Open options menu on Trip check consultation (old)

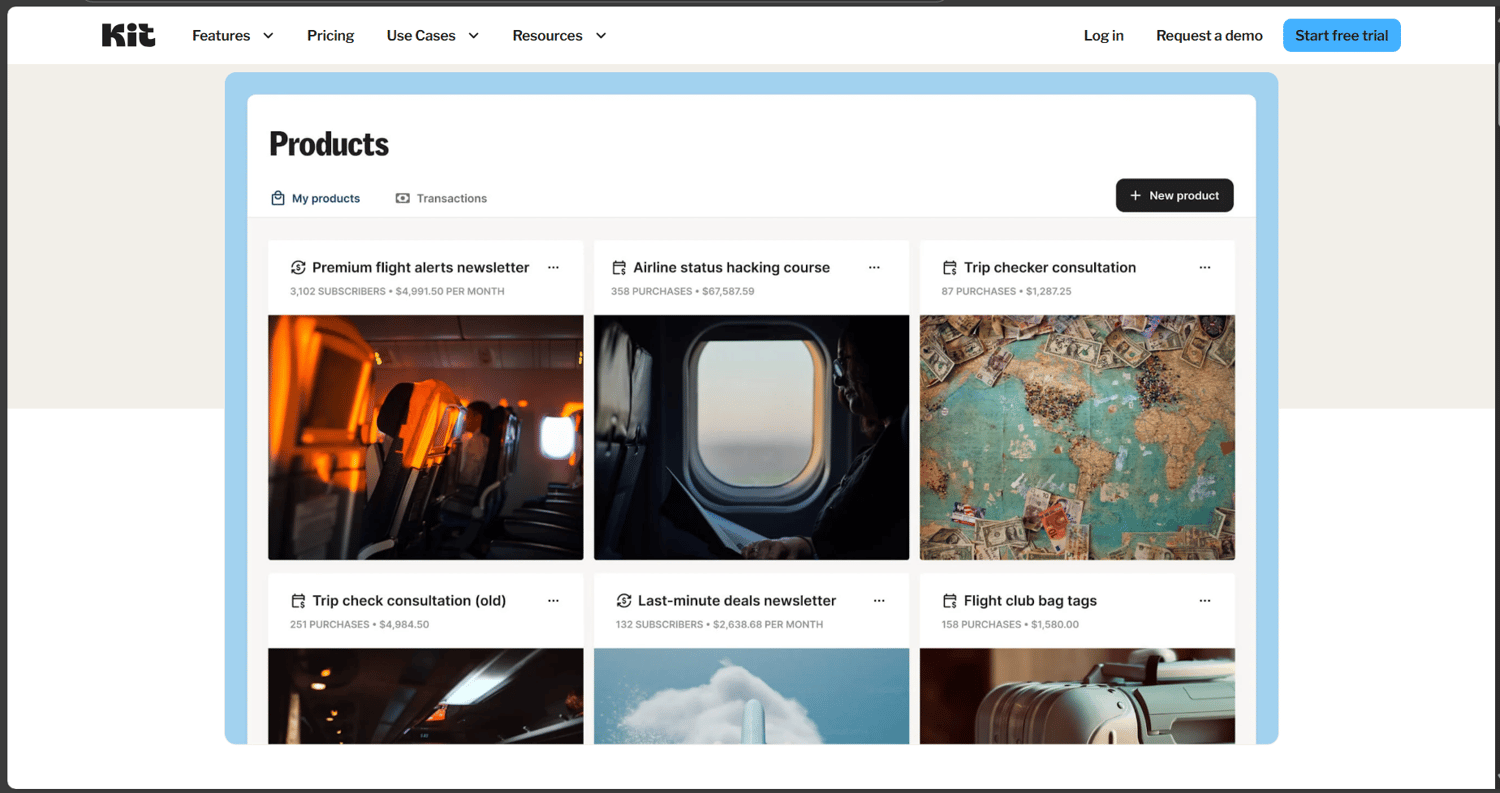pyautogui.click(x=554, y=600)
